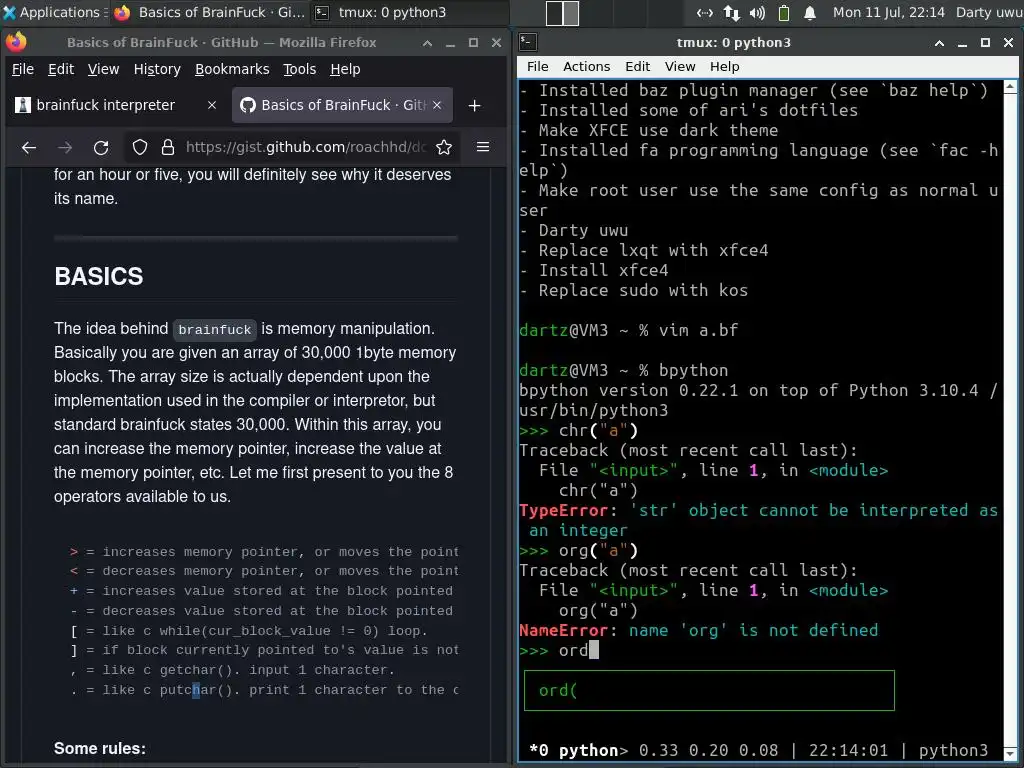The height and width of the screenshot is (768, 1024).
Task: Click the terminal vertical scrollbar track
Action: point(1010,420)
